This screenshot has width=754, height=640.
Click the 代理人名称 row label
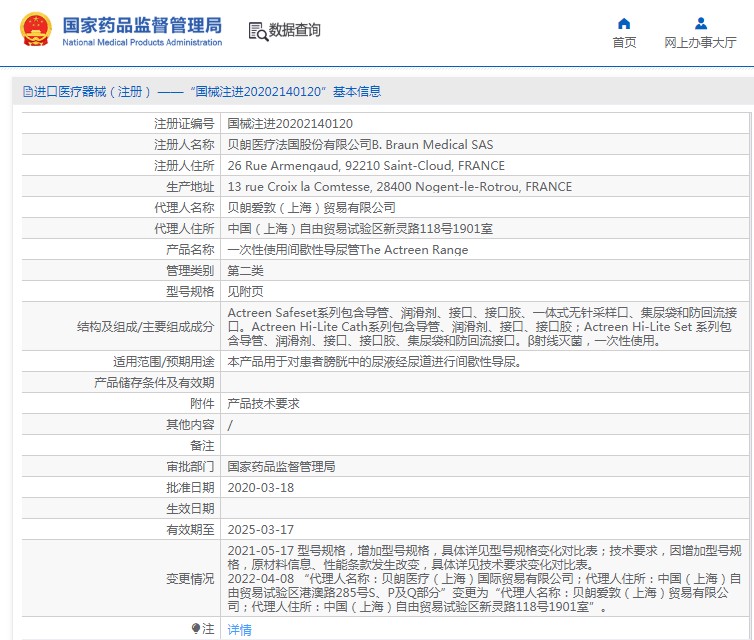tap(184, 208)
